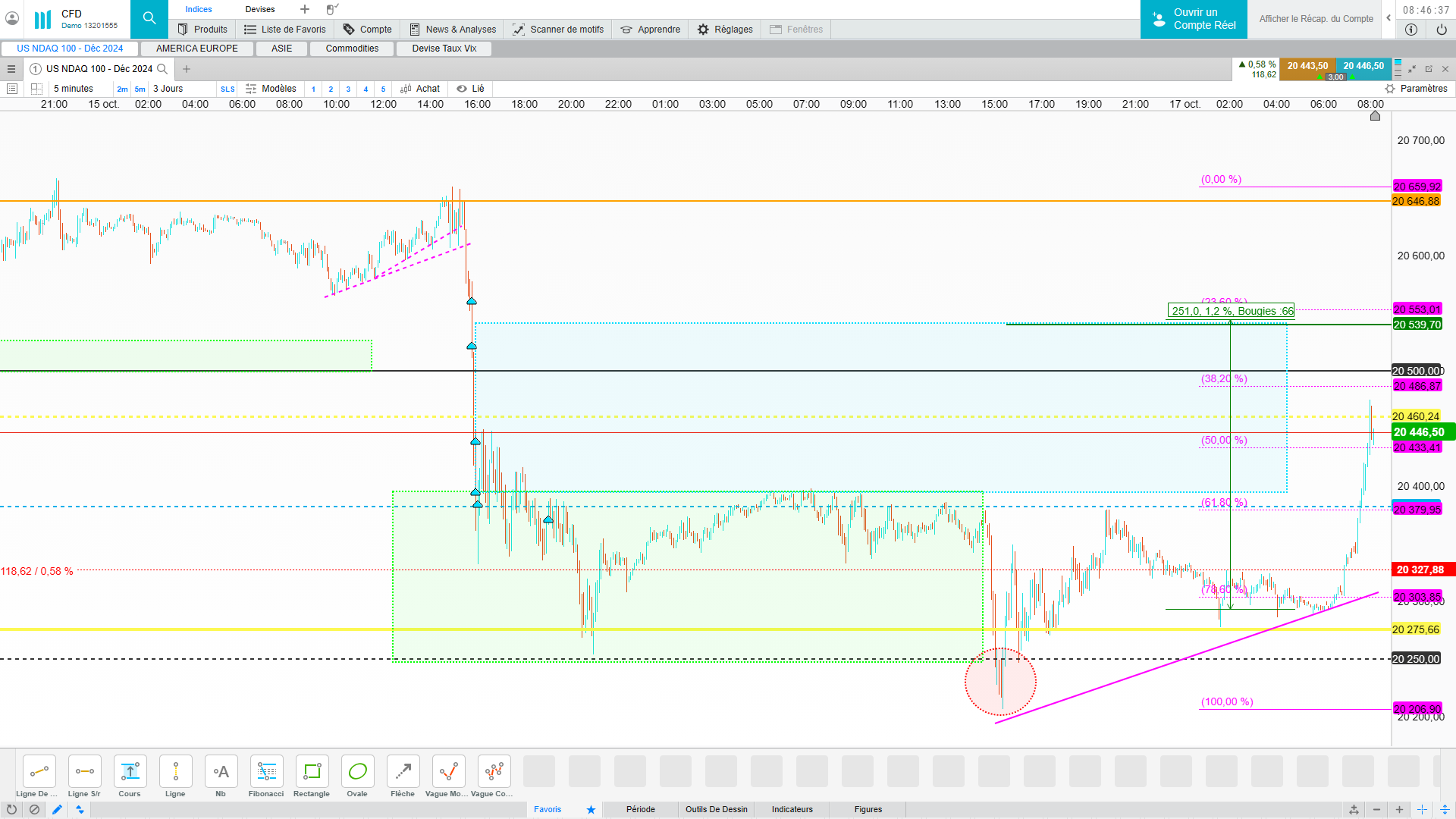Click the 20 446,50 current price label
The height and width of the screenshot is (819, 1456).
tap(1418, 432)
